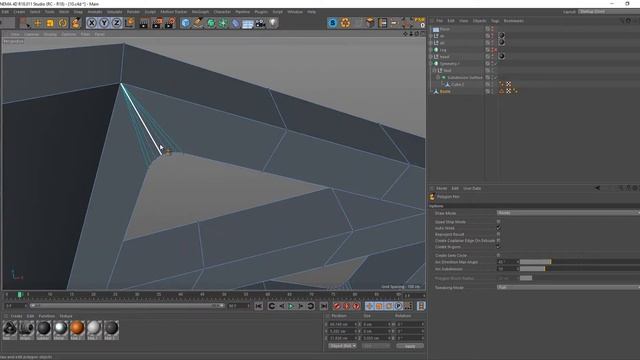Image resolution: width=640 pixels, height=360 pixels.
Task: Select the Rotate tool in top toolbar
Action: point(62,23)
